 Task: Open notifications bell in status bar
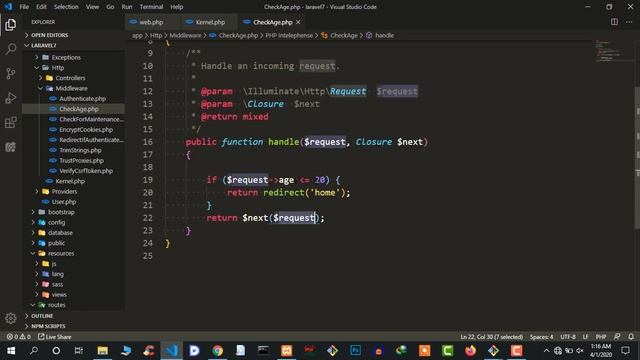point(631,337)
